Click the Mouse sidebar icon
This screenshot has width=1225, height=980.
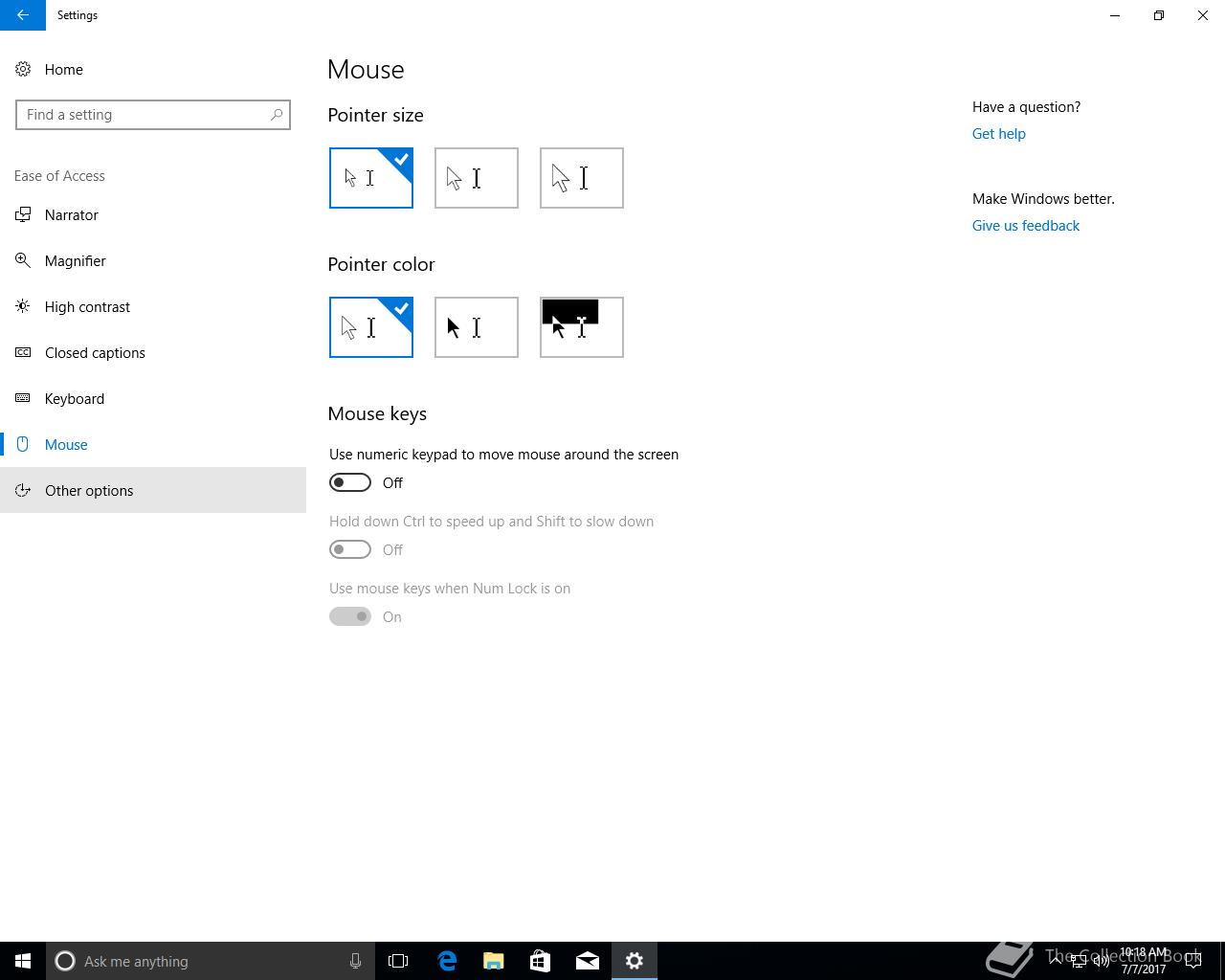click(23, 445)
